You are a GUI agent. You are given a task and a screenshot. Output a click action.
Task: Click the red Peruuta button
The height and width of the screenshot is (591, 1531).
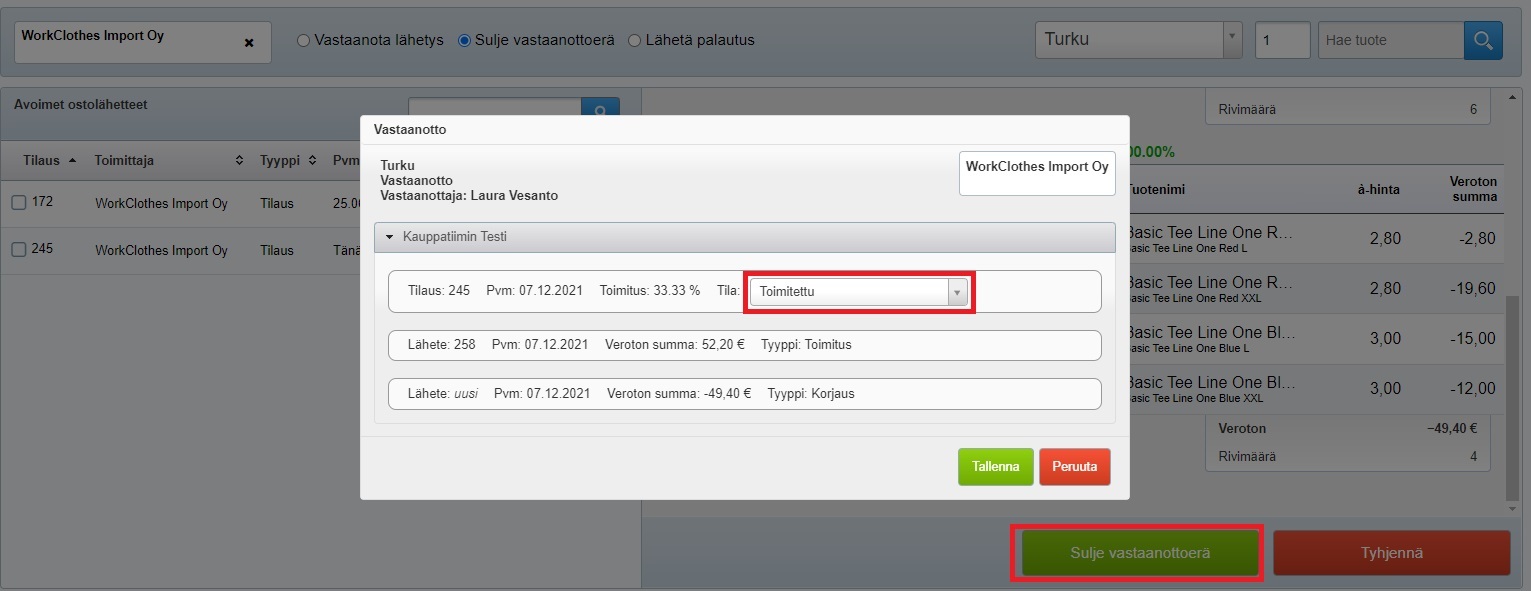pos(1074,467)
